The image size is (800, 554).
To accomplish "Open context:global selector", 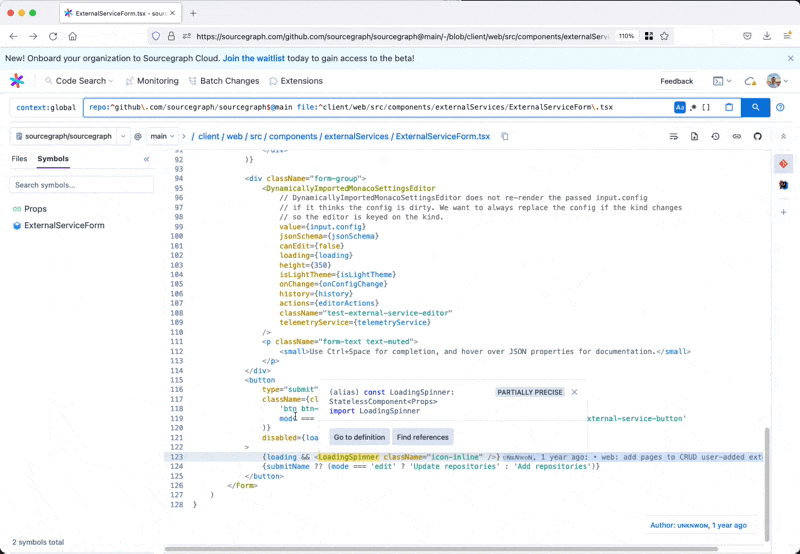I will pos(46,107).
